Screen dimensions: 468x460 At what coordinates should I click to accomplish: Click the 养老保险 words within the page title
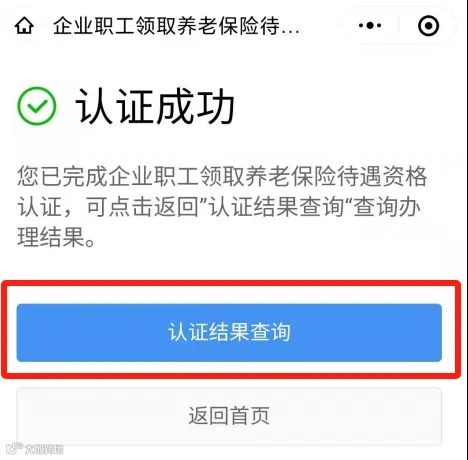point(217,26)
